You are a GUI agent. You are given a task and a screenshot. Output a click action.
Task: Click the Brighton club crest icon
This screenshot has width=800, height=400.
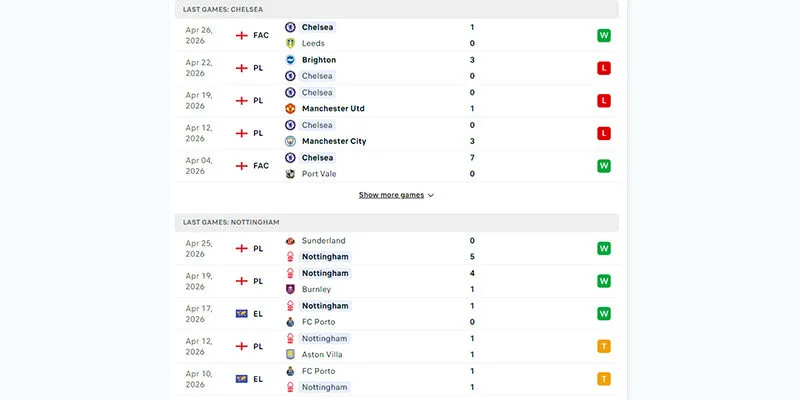290,60
